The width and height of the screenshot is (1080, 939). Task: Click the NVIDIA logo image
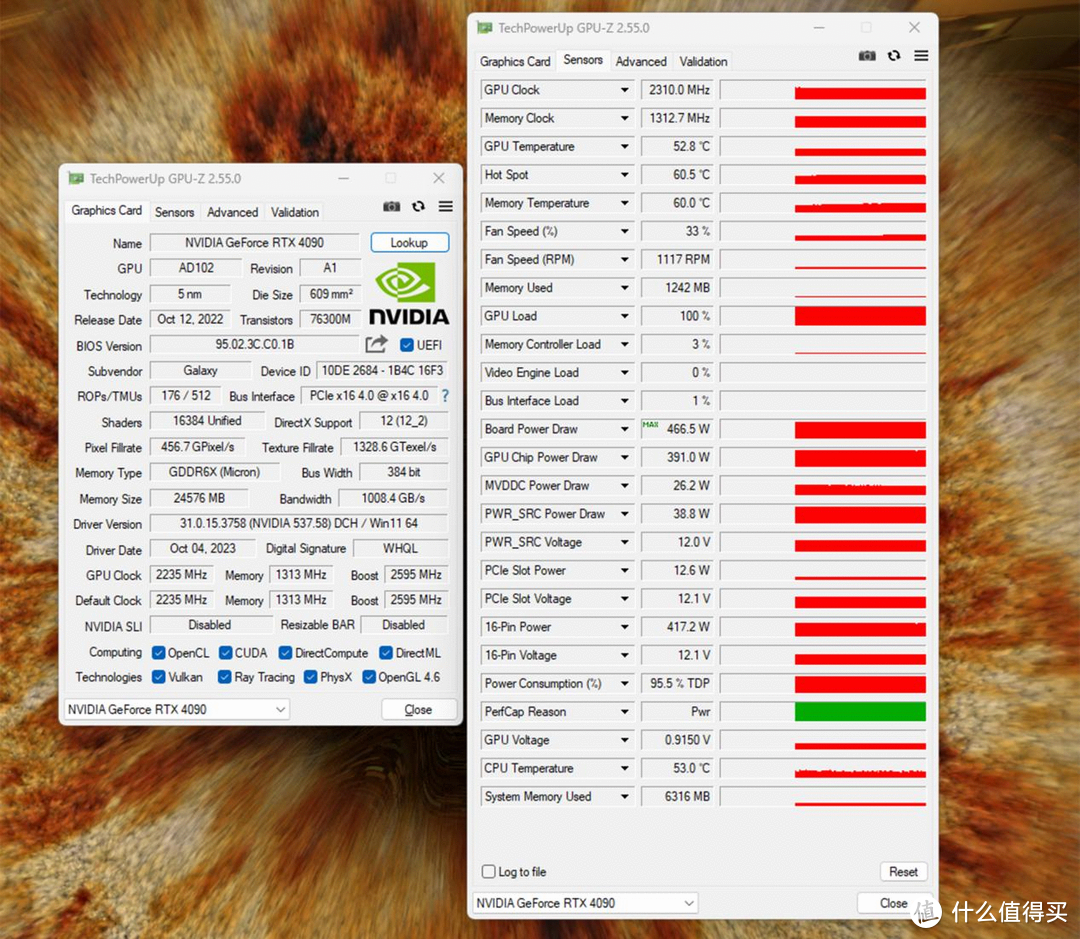pyautogui.click(x=409, y=295)
